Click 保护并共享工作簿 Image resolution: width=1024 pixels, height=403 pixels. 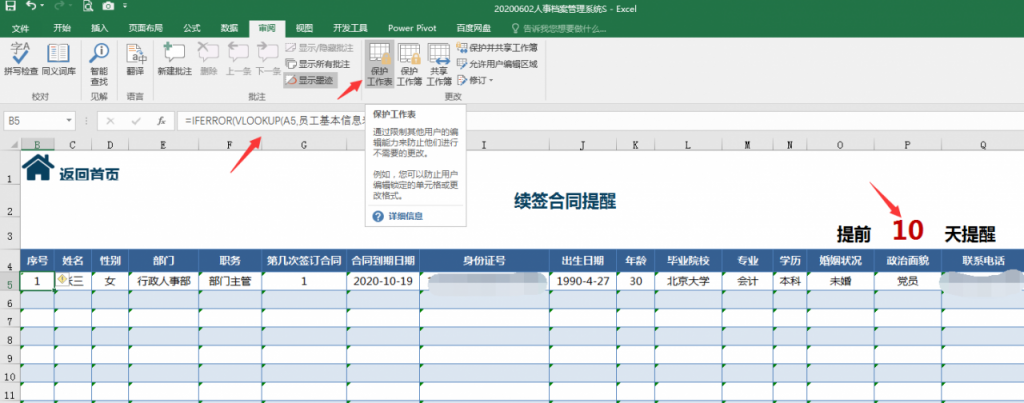497,48
